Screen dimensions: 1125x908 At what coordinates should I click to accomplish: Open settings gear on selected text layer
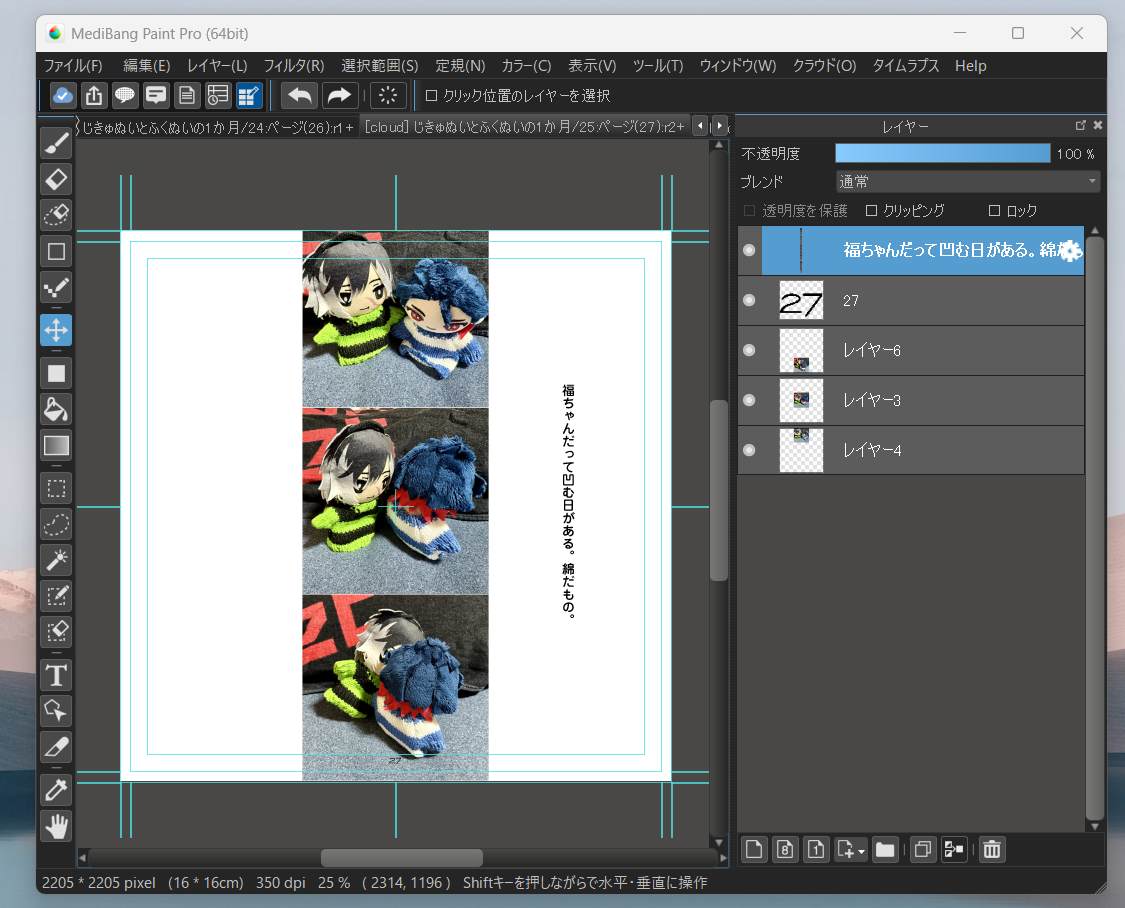tap(1069, 251)
